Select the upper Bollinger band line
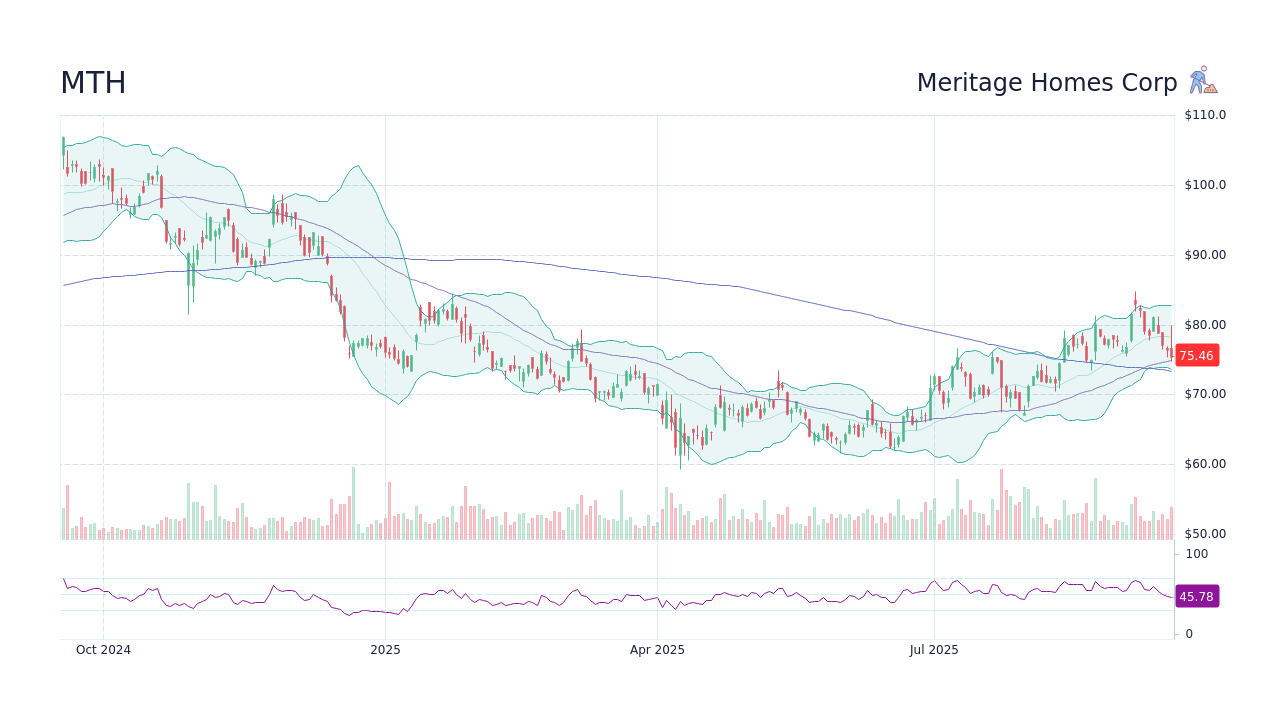The image size is (1280, 720). (357, 165)
